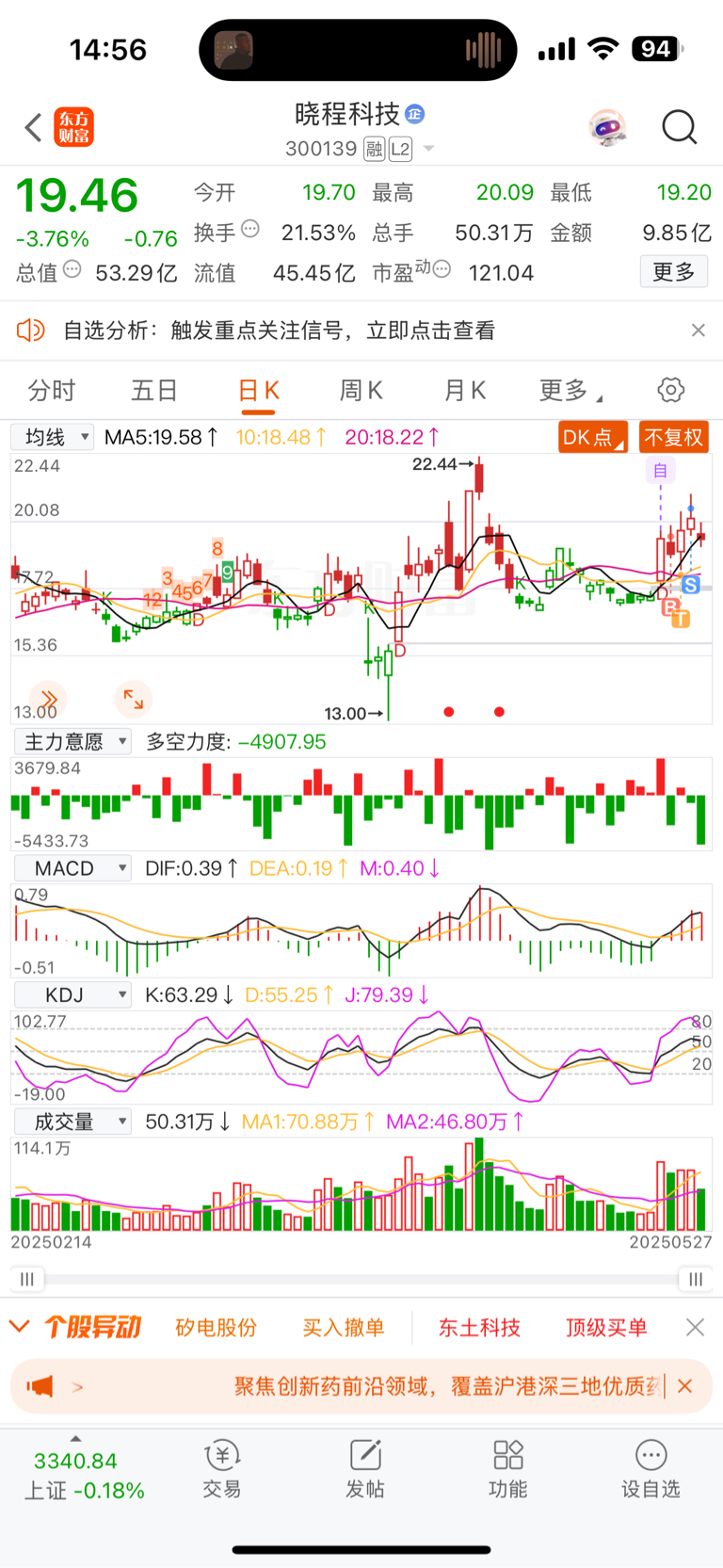Tap the L2 level badge

[400, 149]
